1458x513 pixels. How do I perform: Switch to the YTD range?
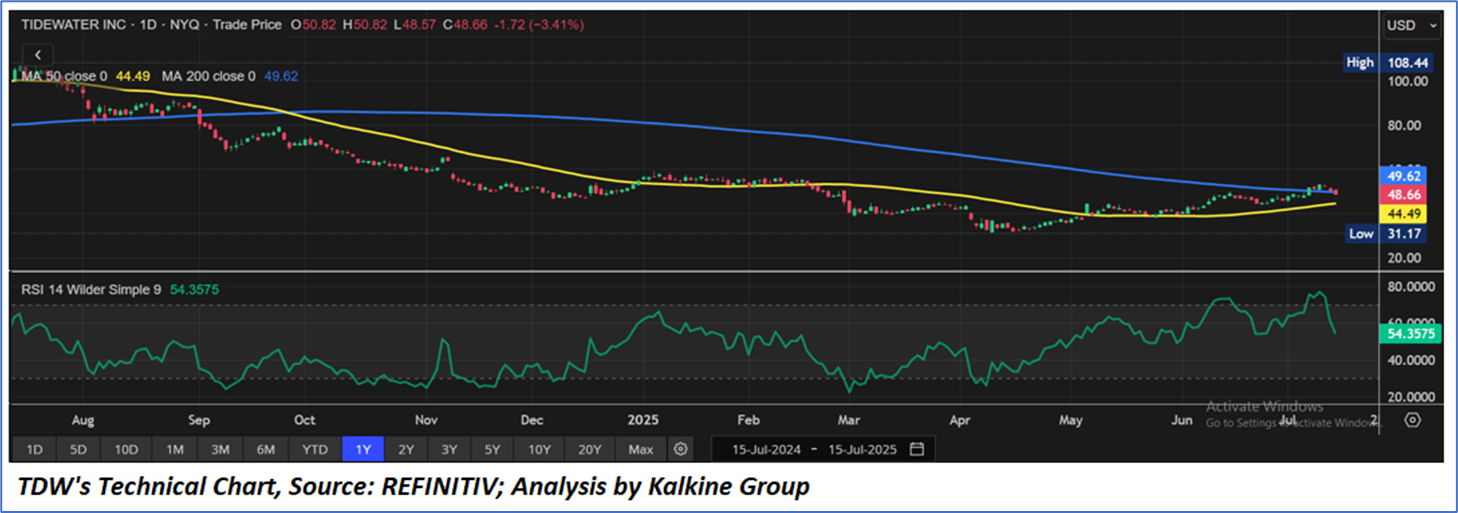pos(315,449)
